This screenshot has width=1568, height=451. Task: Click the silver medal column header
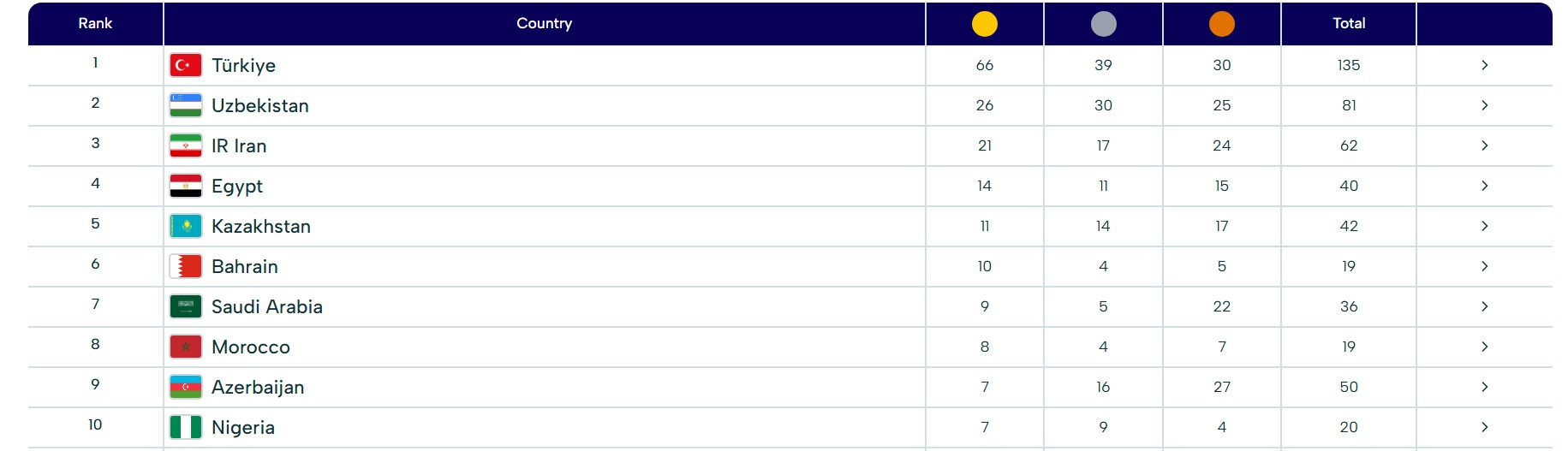coord(1103,24)
